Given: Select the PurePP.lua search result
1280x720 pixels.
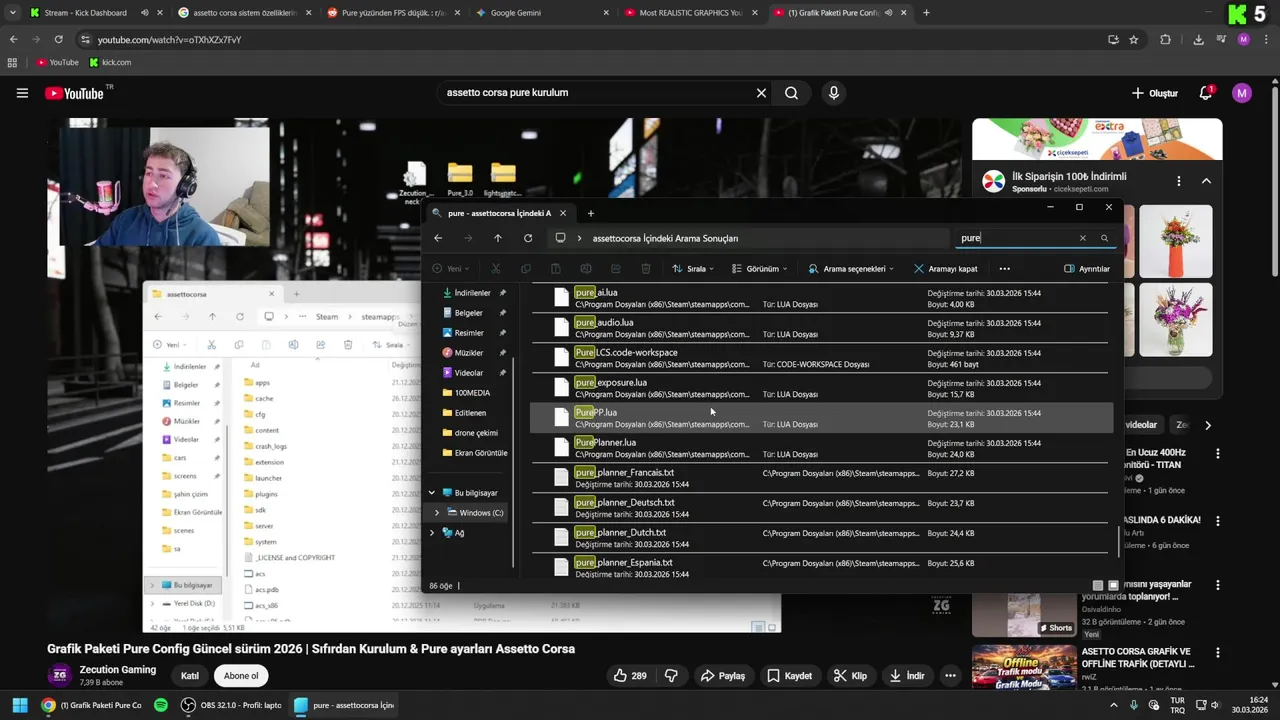Looking at the screenshot, I should 821,418.
